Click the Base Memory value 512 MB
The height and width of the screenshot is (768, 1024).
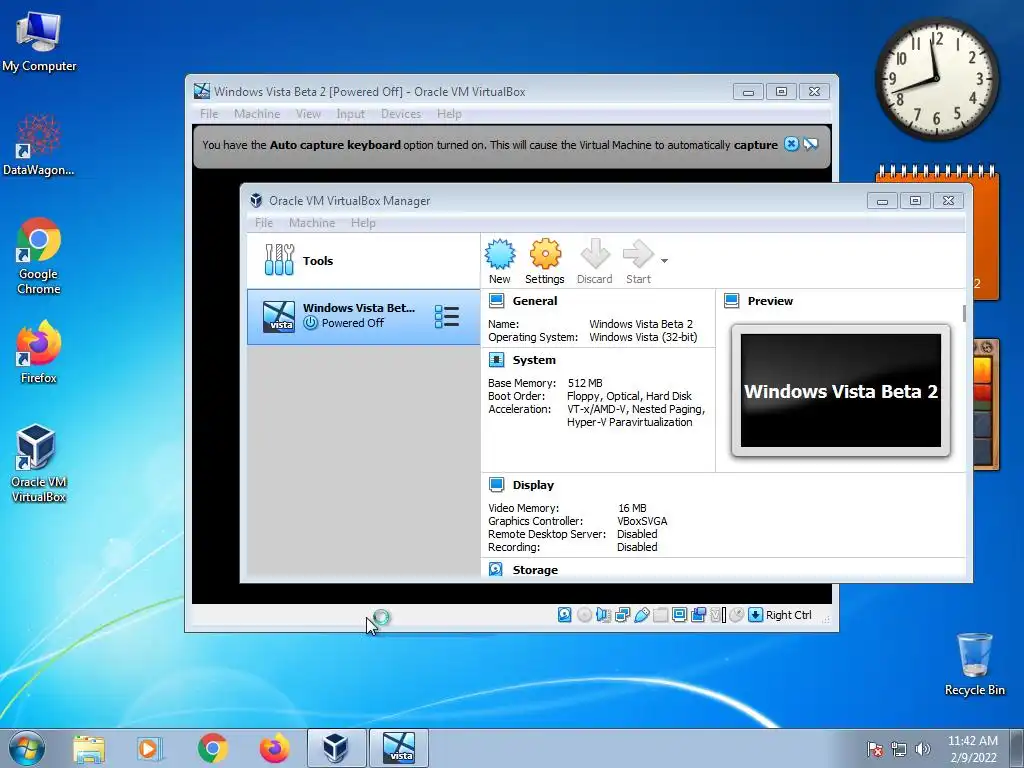tap(585, 383)
